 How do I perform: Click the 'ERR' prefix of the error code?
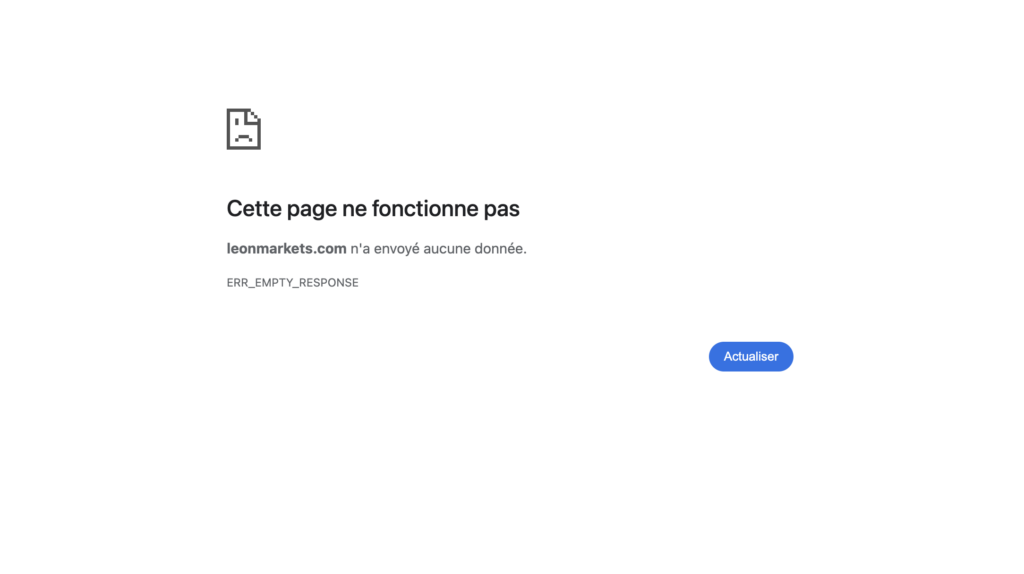coord(238,283)
